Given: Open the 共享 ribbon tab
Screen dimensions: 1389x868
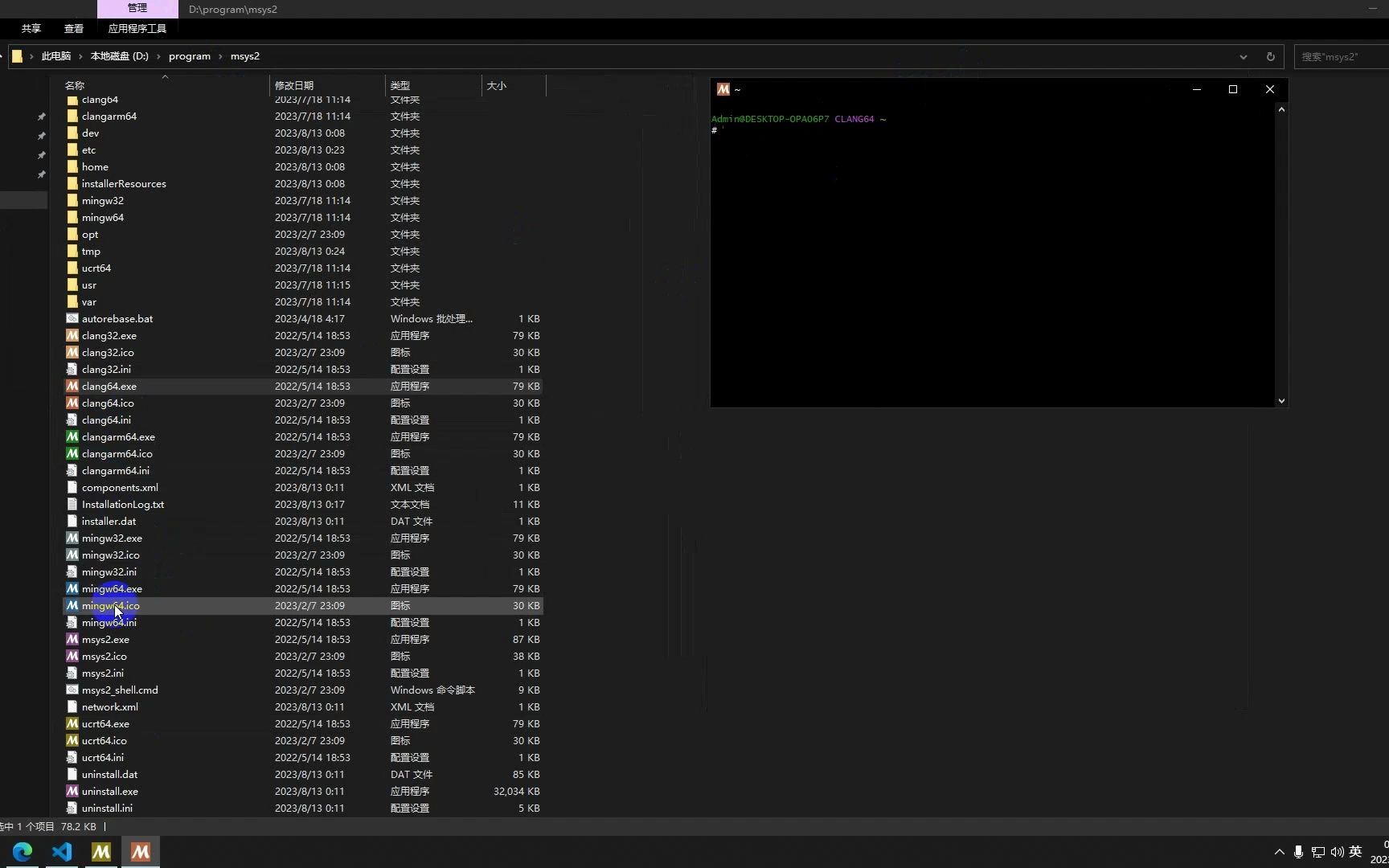Looking at the screenshot, I should 31,28.
